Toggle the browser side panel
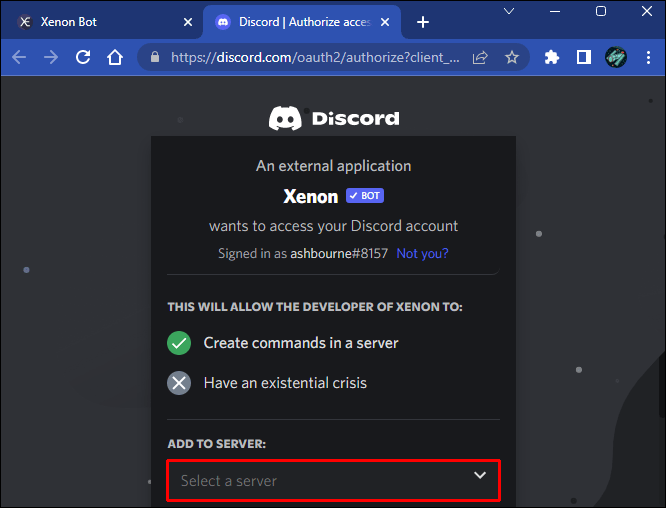Screen dimensions: 666x508 click(584, 57)
